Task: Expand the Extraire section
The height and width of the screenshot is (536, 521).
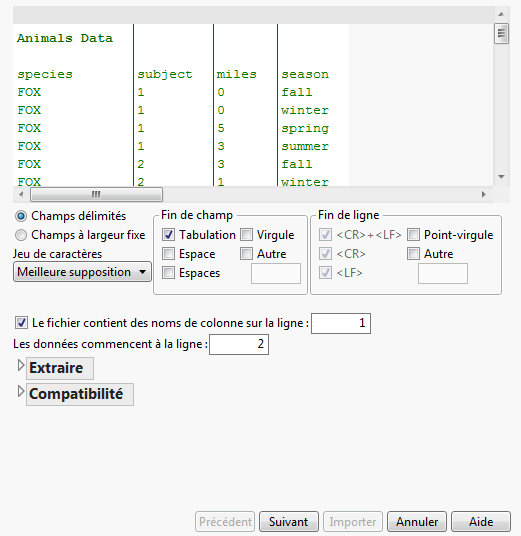Action: click(21, 365)
